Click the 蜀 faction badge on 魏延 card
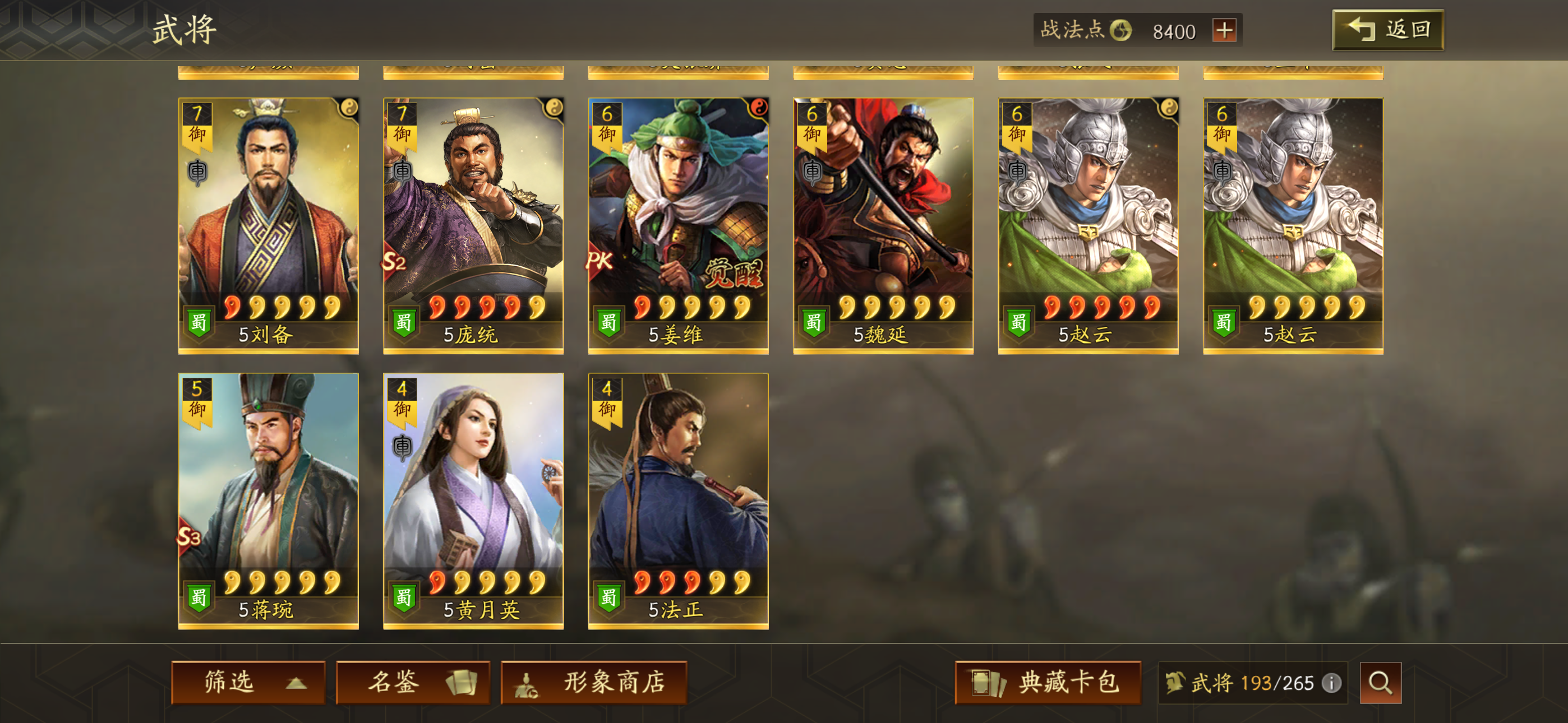This screenshot has height=723, width=1568. pyautogui.click(x=814, y=322)
